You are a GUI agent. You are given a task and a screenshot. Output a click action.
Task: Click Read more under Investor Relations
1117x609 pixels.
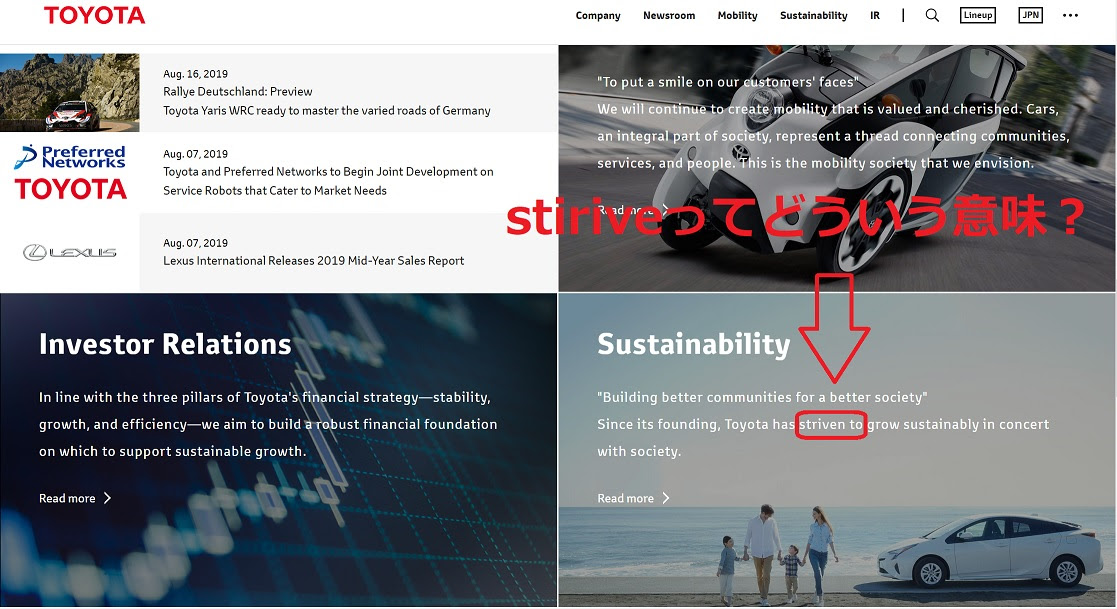[x=67, y=498]
